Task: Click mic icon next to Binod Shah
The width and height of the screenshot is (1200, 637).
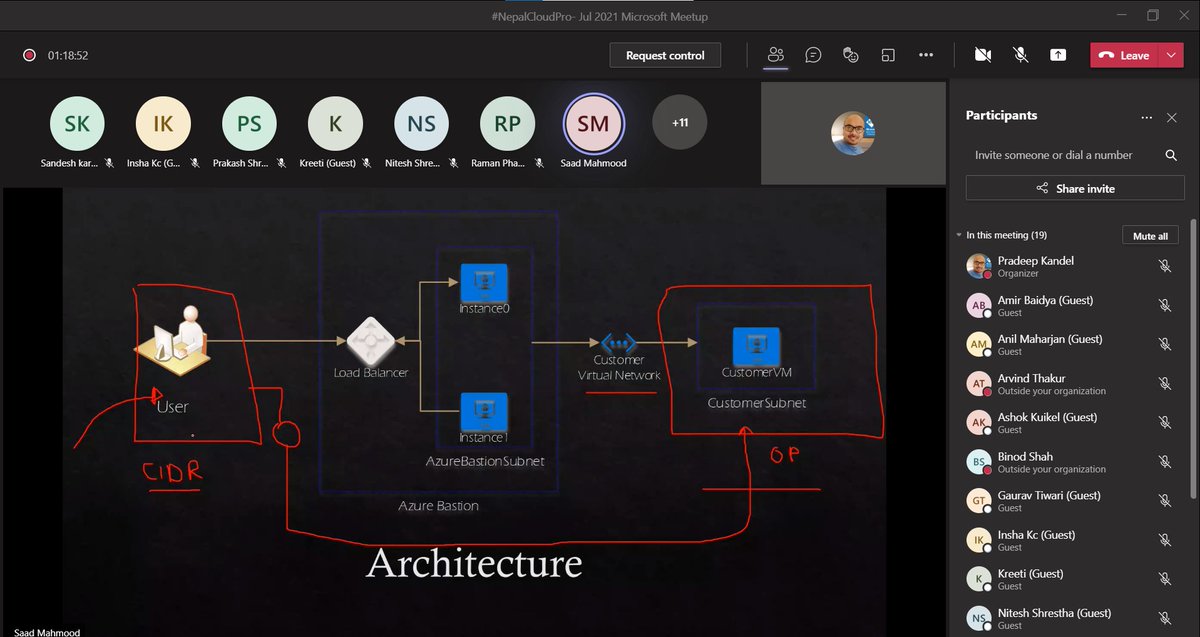Action: point(1165,462)
